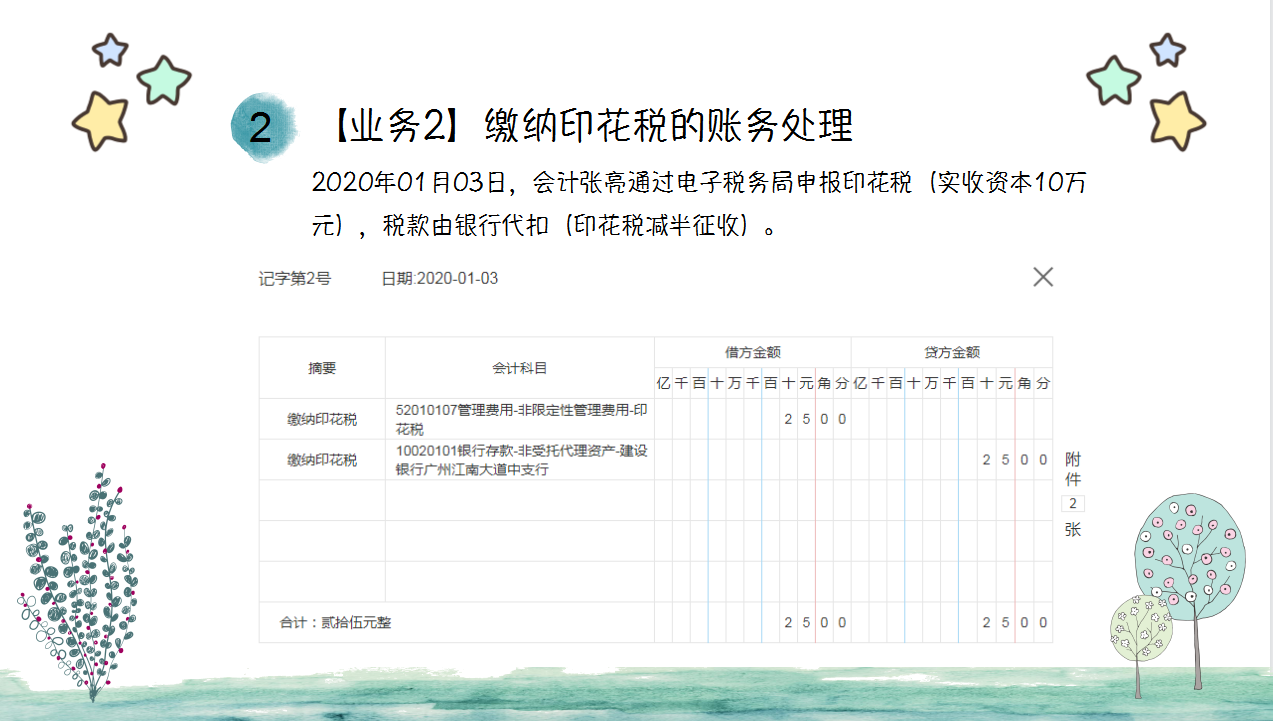The width and height of the screenshot is (1273, 721).
Task: Click the debit total 2500 in the 合计 row
Action: 815,622
